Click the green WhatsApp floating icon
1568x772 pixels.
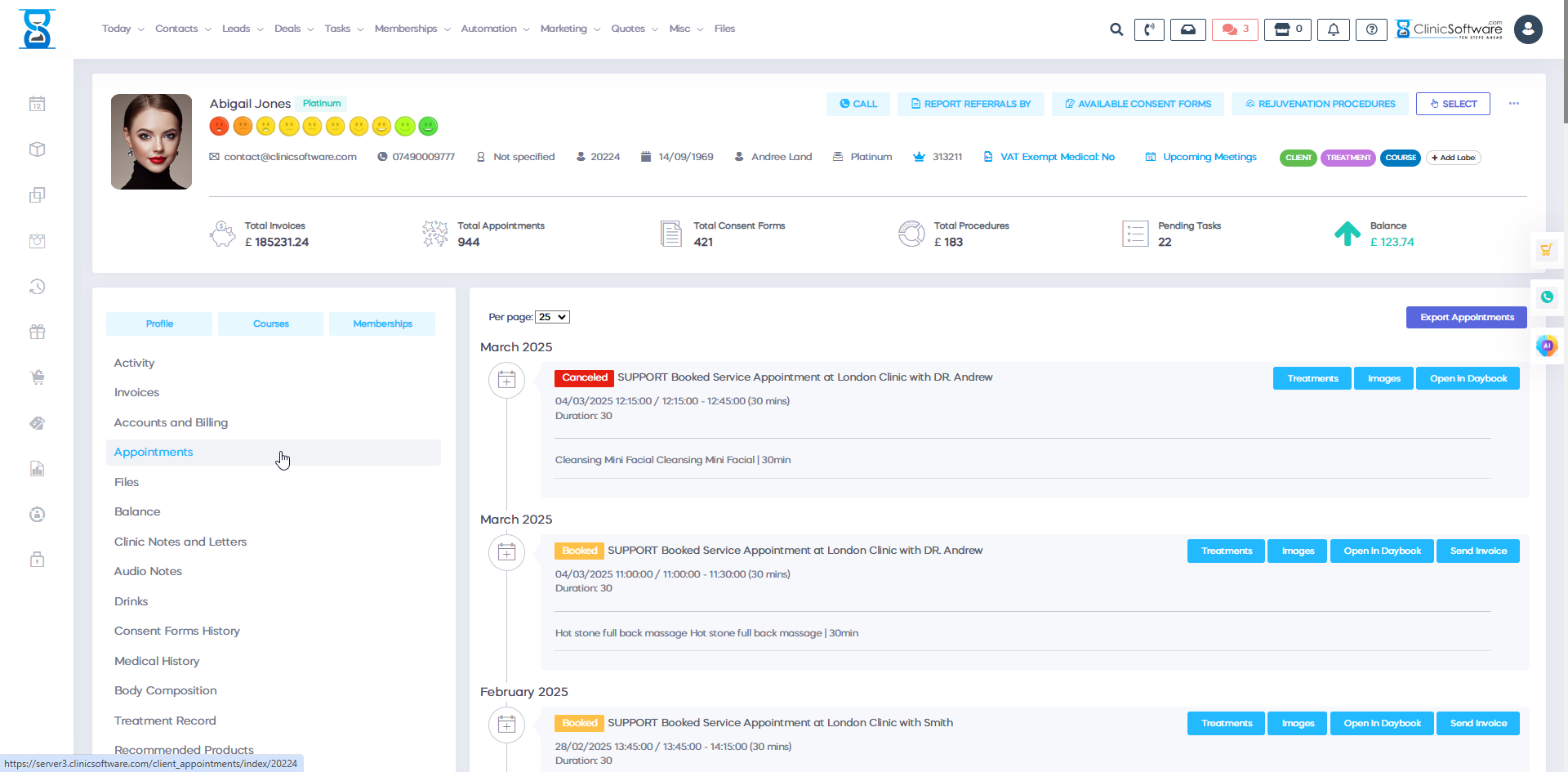coord(1546,297)
